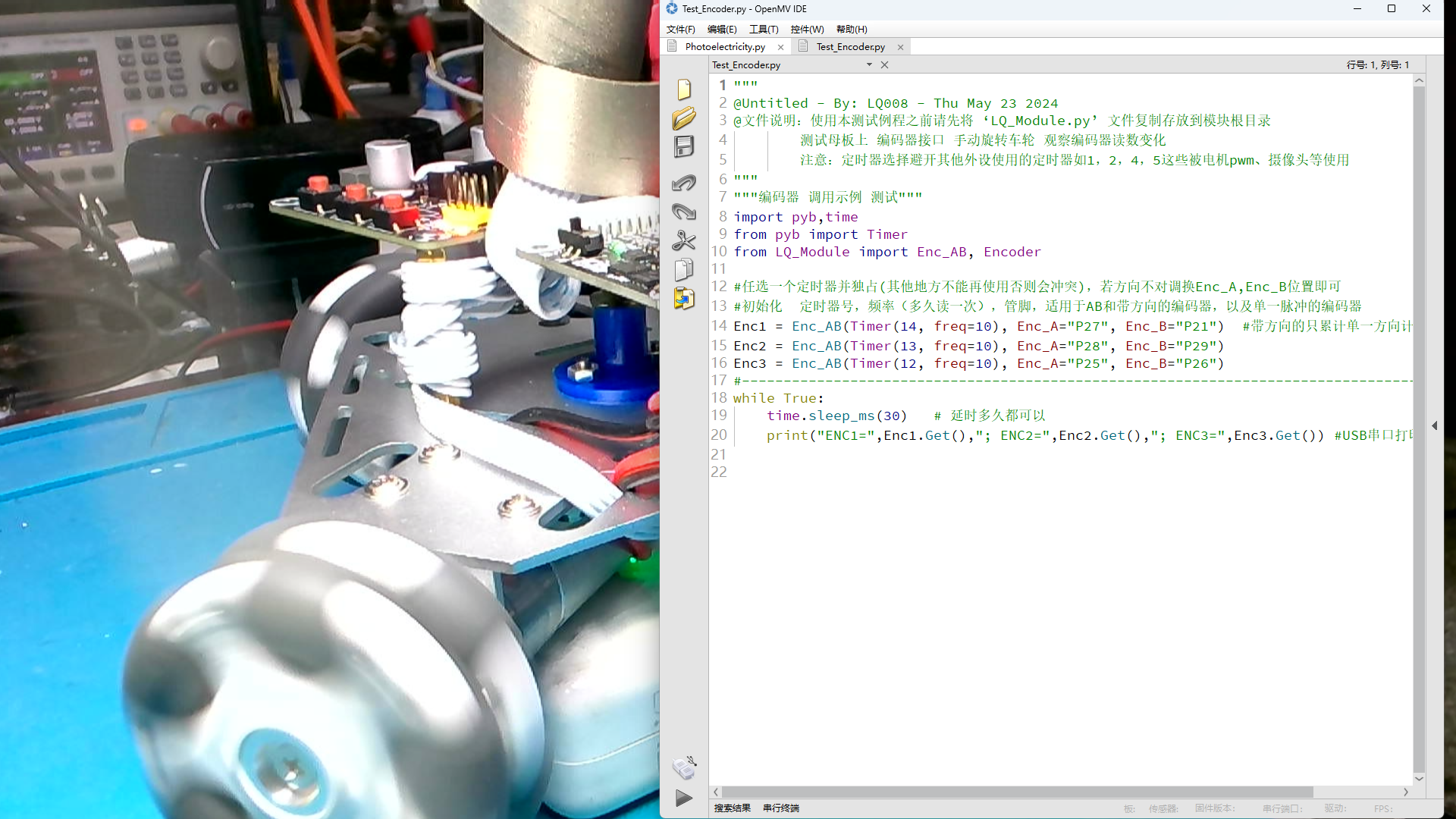Click the Undo arrow icon

point(684,183)
